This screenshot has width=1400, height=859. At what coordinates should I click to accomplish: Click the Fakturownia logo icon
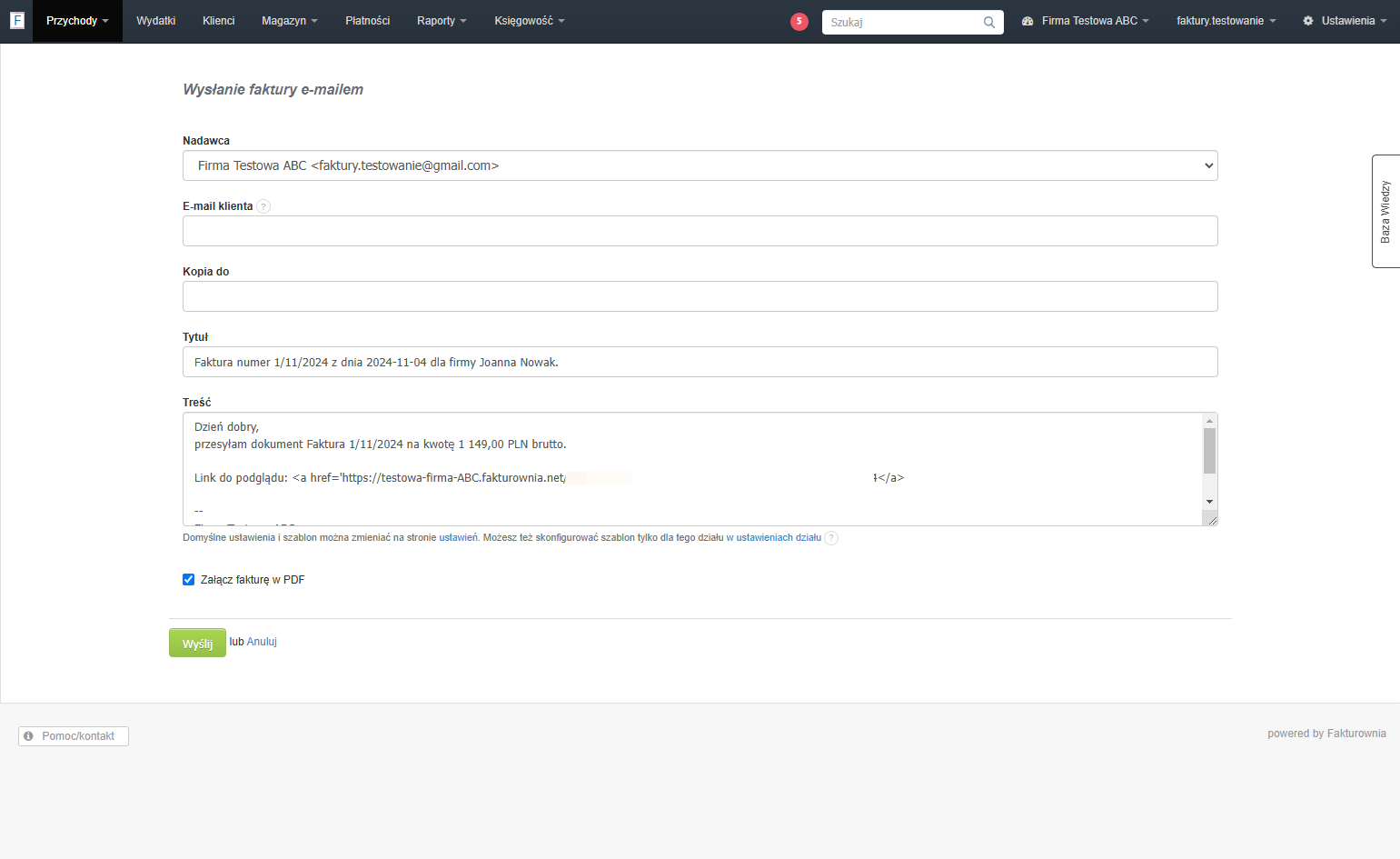pos(16,20)
